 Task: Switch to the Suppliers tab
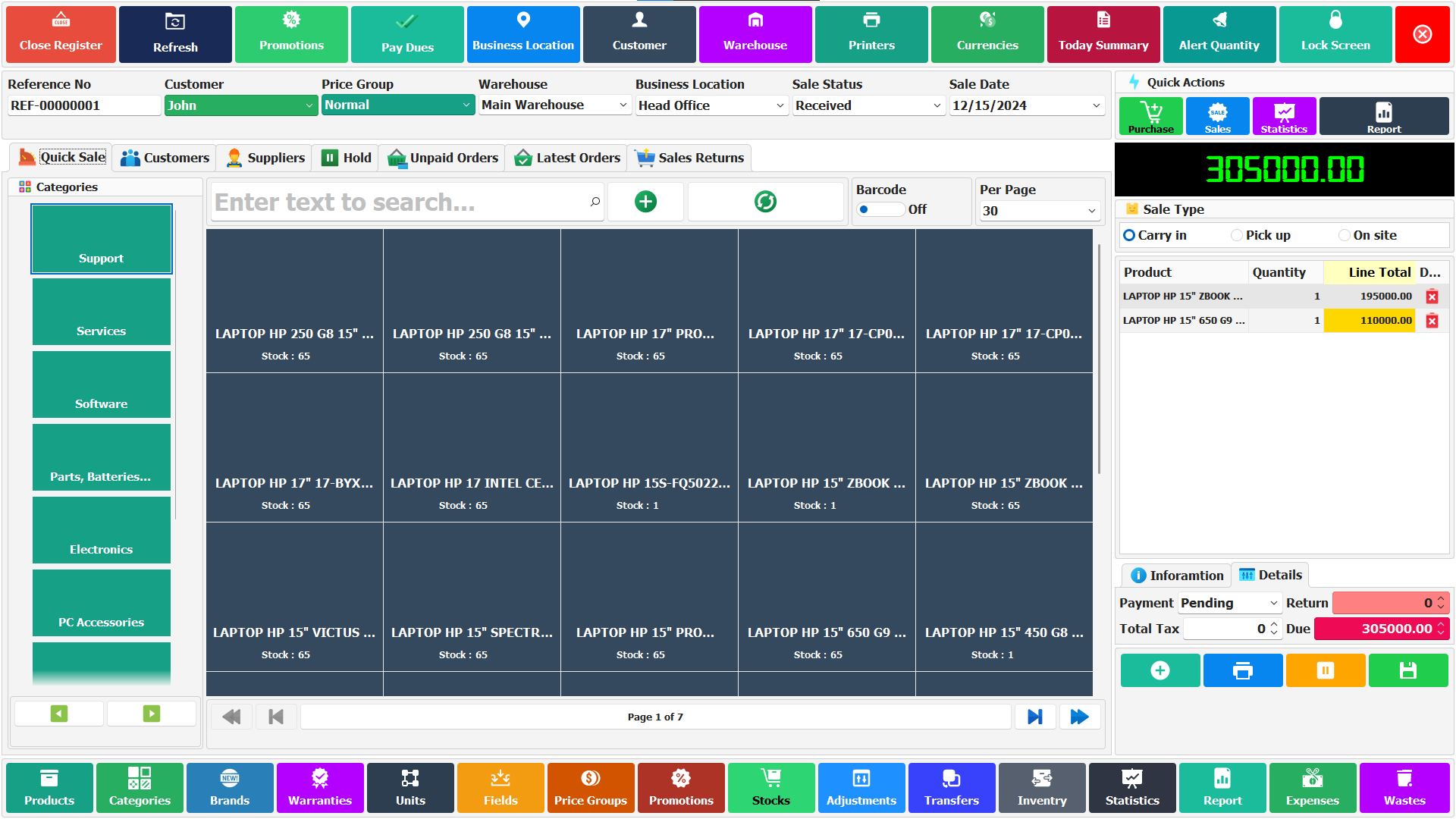(x=265, y=158)
